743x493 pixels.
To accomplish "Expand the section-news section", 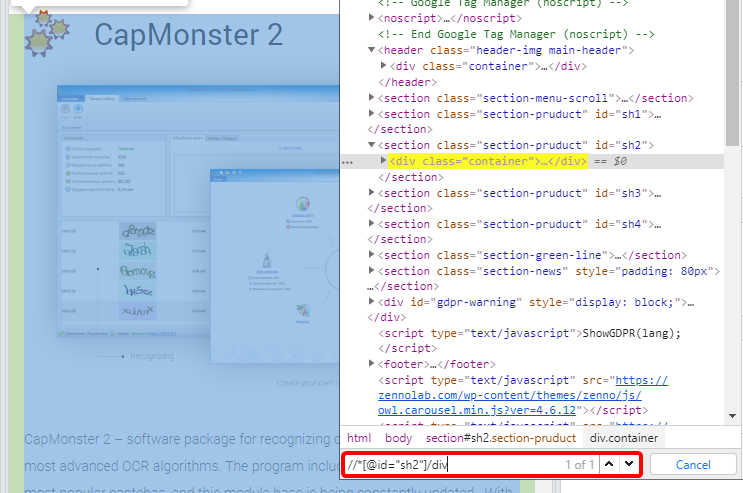I will pos(372,270).
